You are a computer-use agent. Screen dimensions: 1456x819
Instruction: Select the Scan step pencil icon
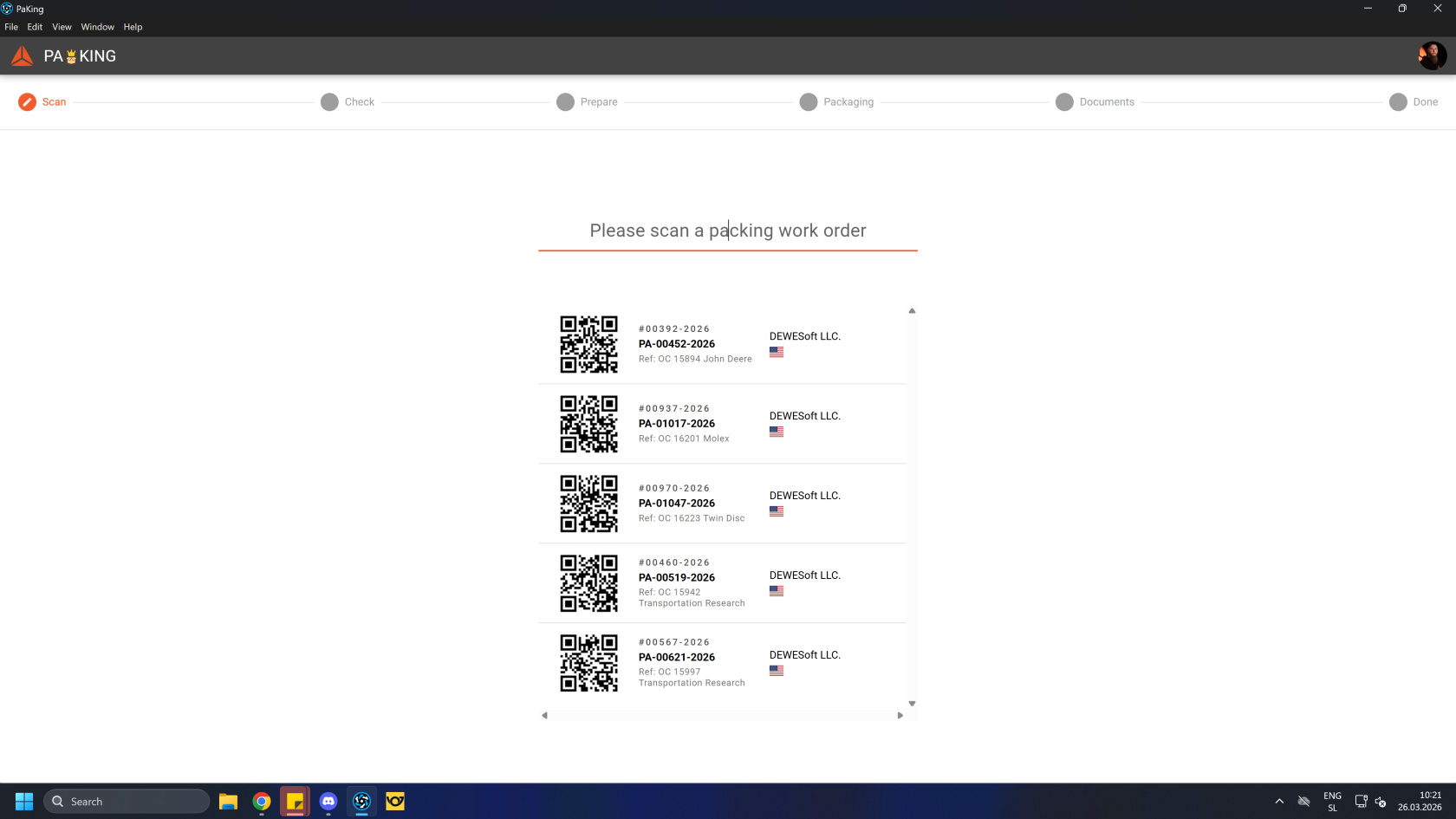tap(27, 102)
